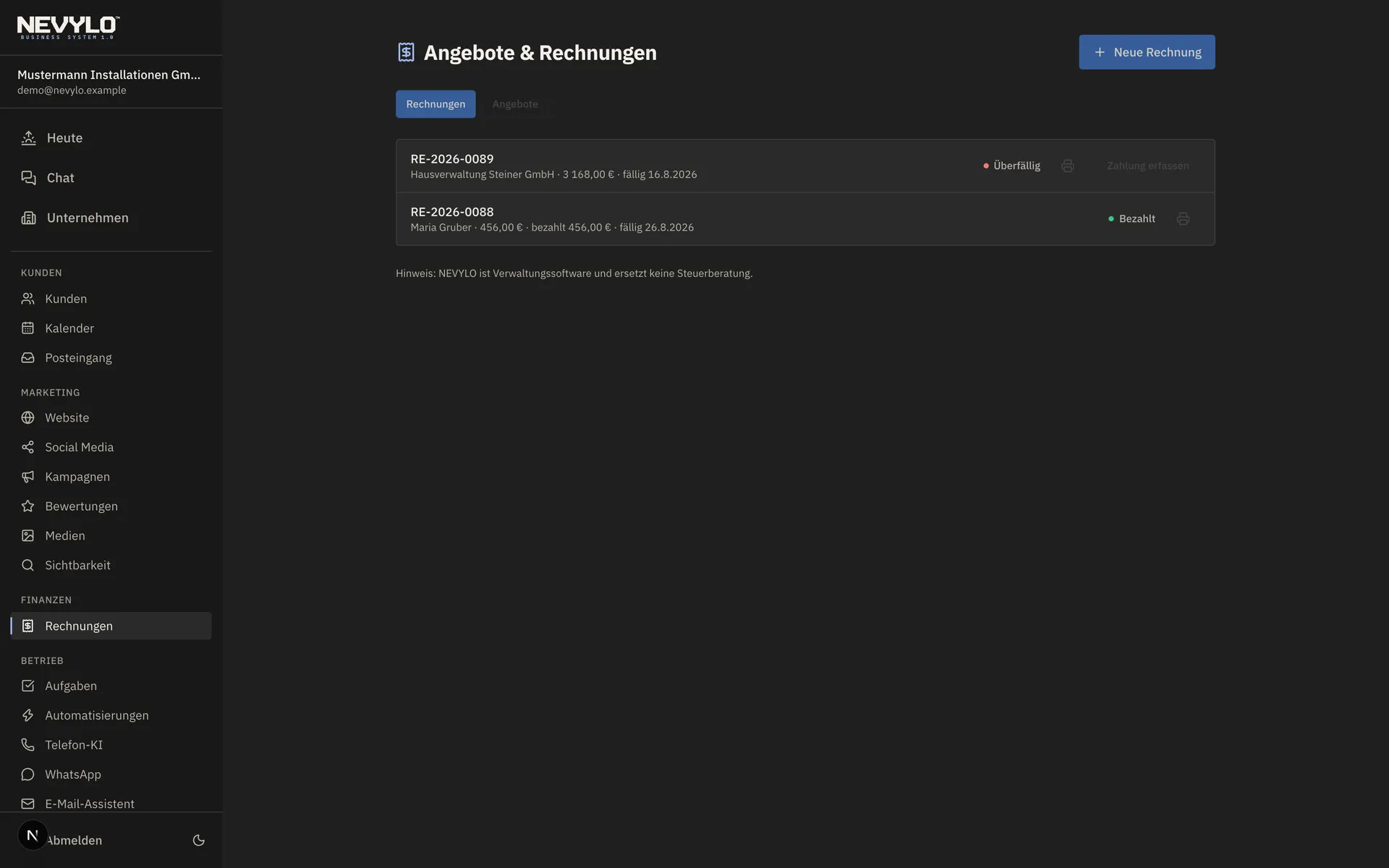Click the Bezahlt status badge

pos(1131,218)
